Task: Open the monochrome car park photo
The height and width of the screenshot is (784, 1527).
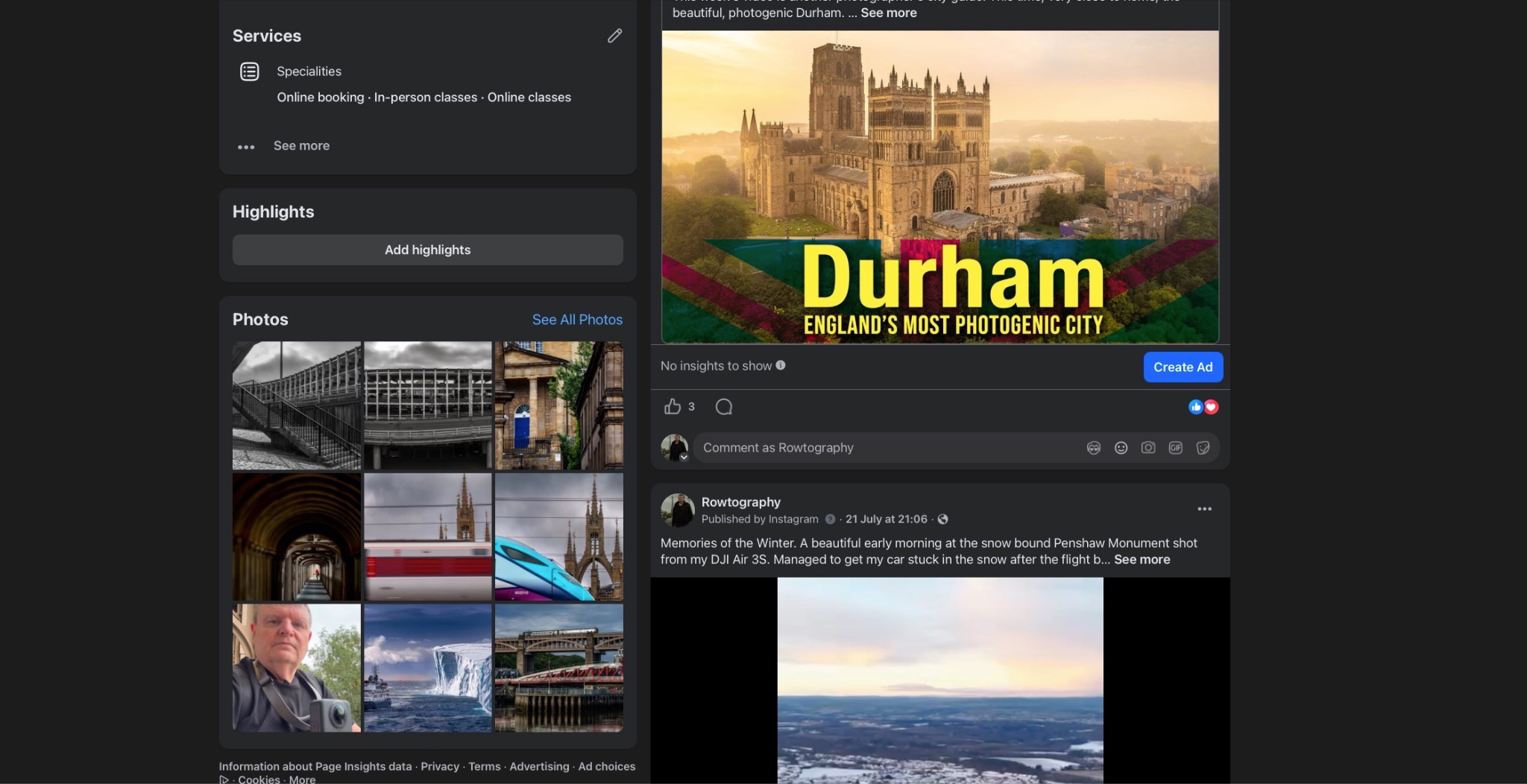Action: (x=428, y=405)
